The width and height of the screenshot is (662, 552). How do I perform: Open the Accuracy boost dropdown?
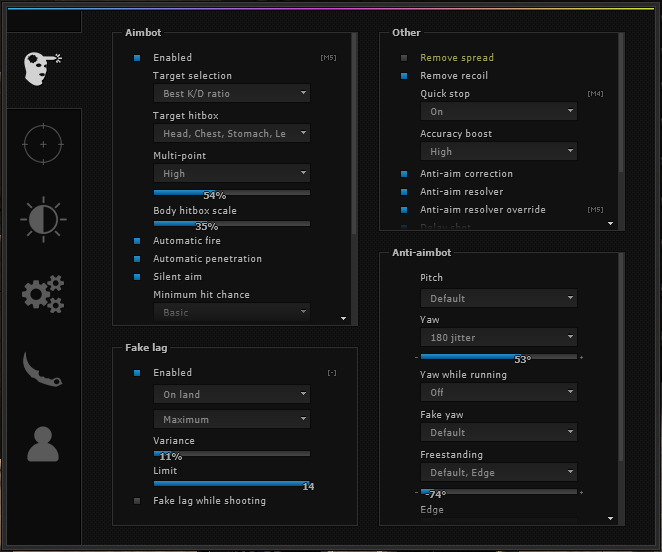coord(498,152)
